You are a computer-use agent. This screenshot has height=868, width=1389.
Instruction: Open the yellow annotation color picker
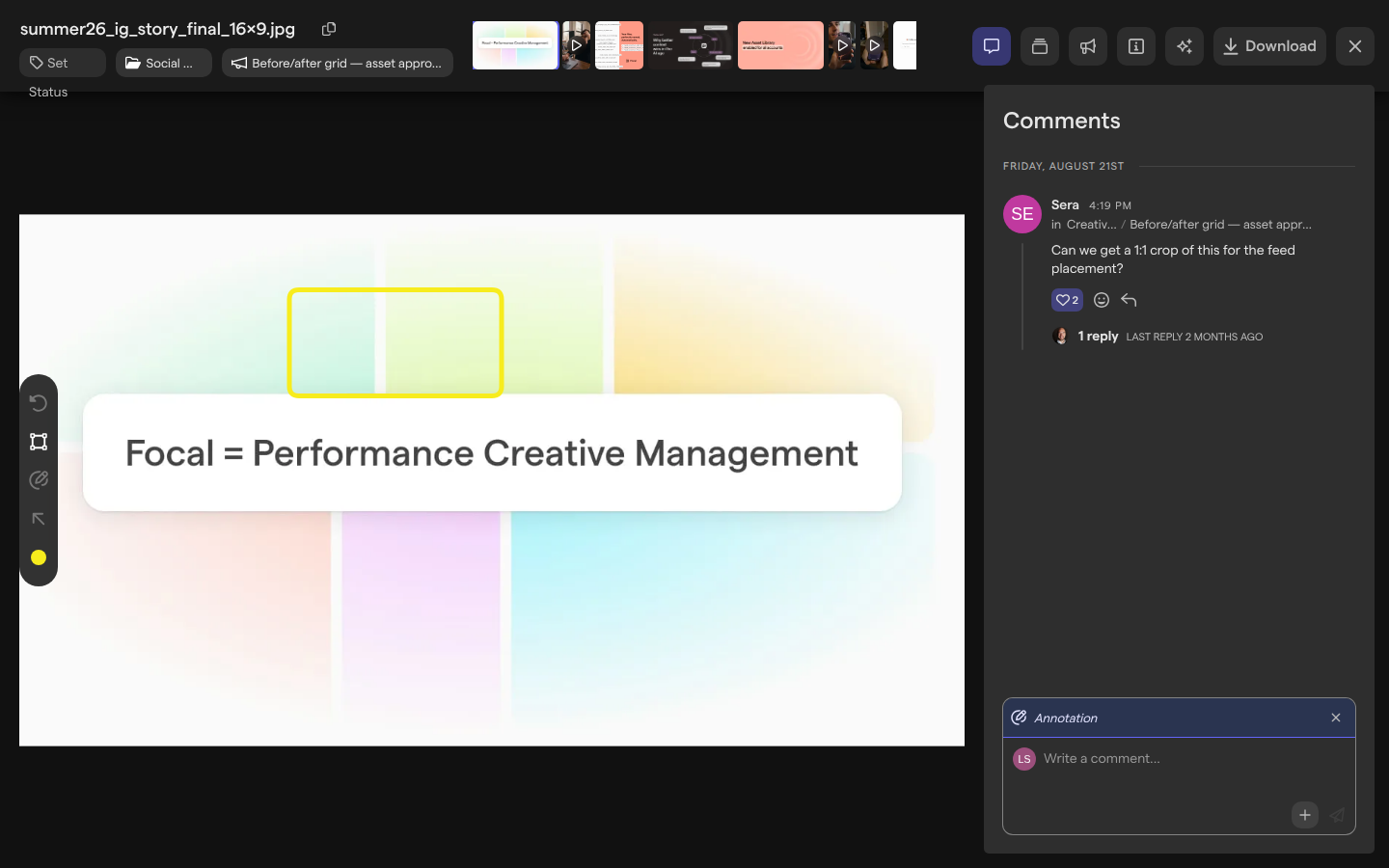tap(39, 557)
